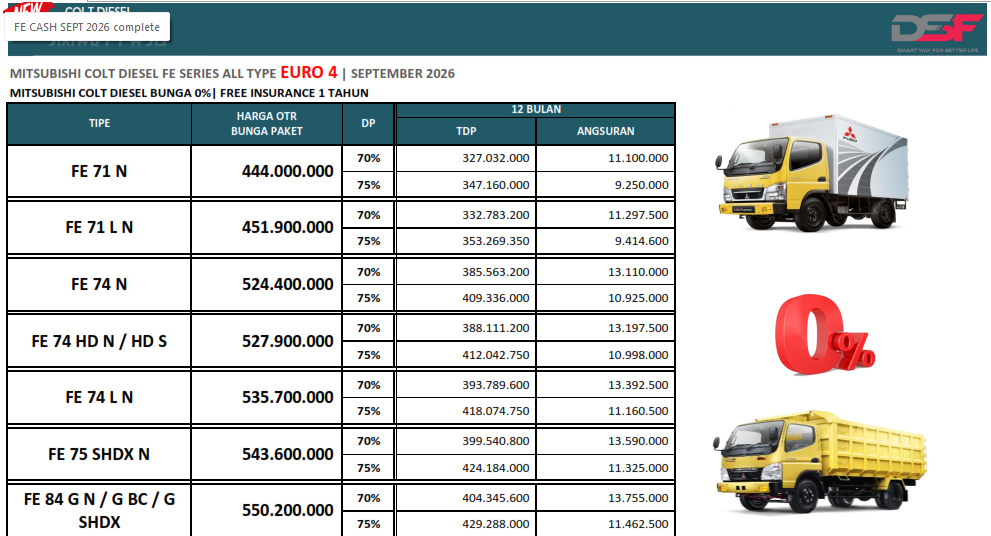
Task: Select price 543.600.000
Action: point(288,454)
